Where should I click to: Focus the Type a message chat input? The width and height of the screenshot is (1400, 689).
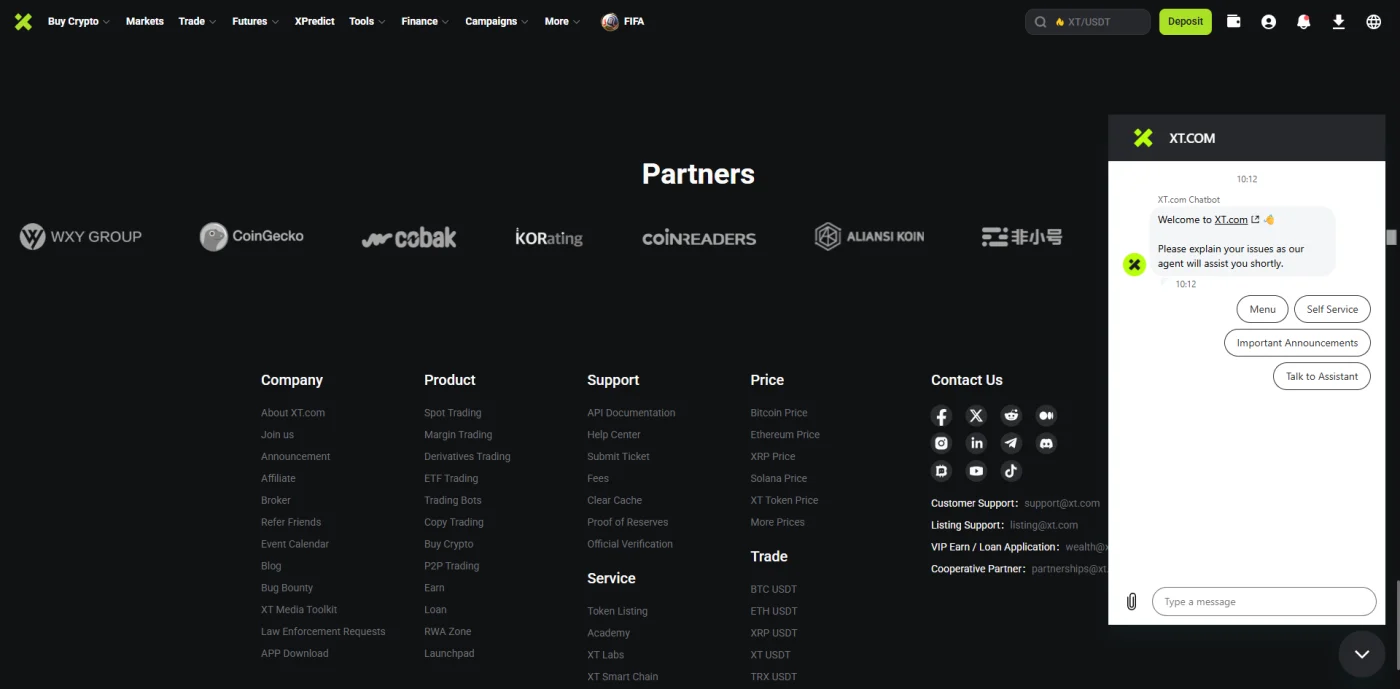1264,602
